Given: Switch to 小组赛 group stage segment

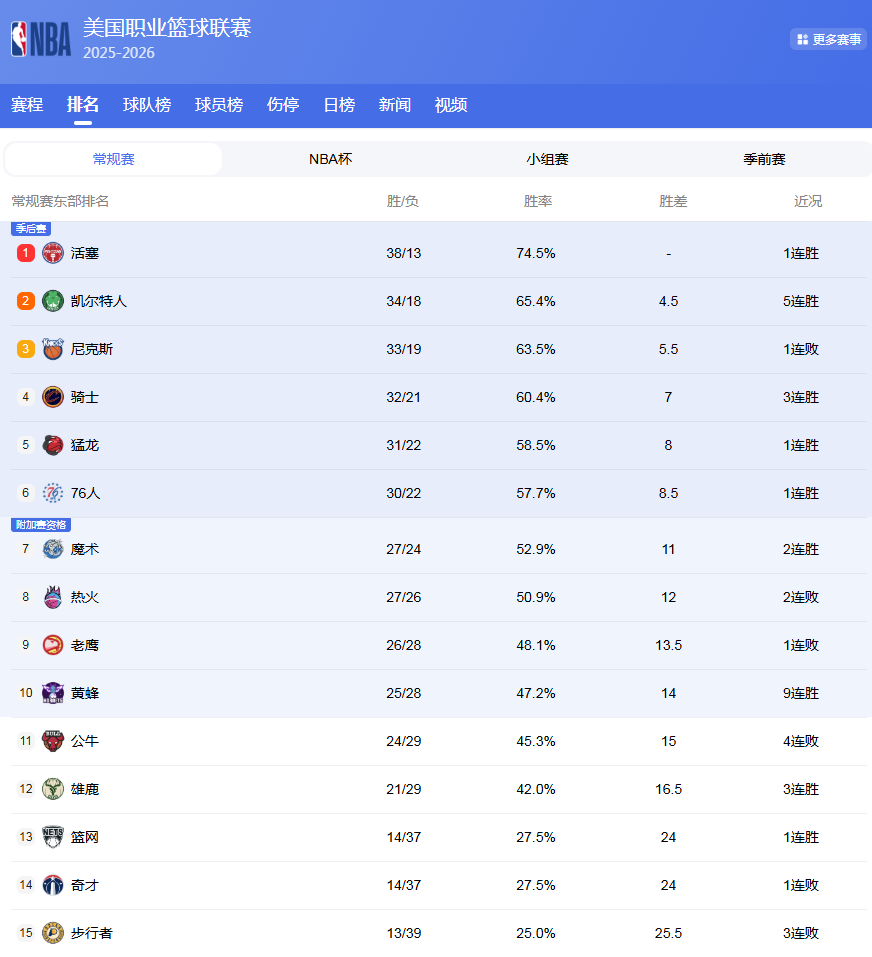Looking at the screenshot, I should click(547, 159).
